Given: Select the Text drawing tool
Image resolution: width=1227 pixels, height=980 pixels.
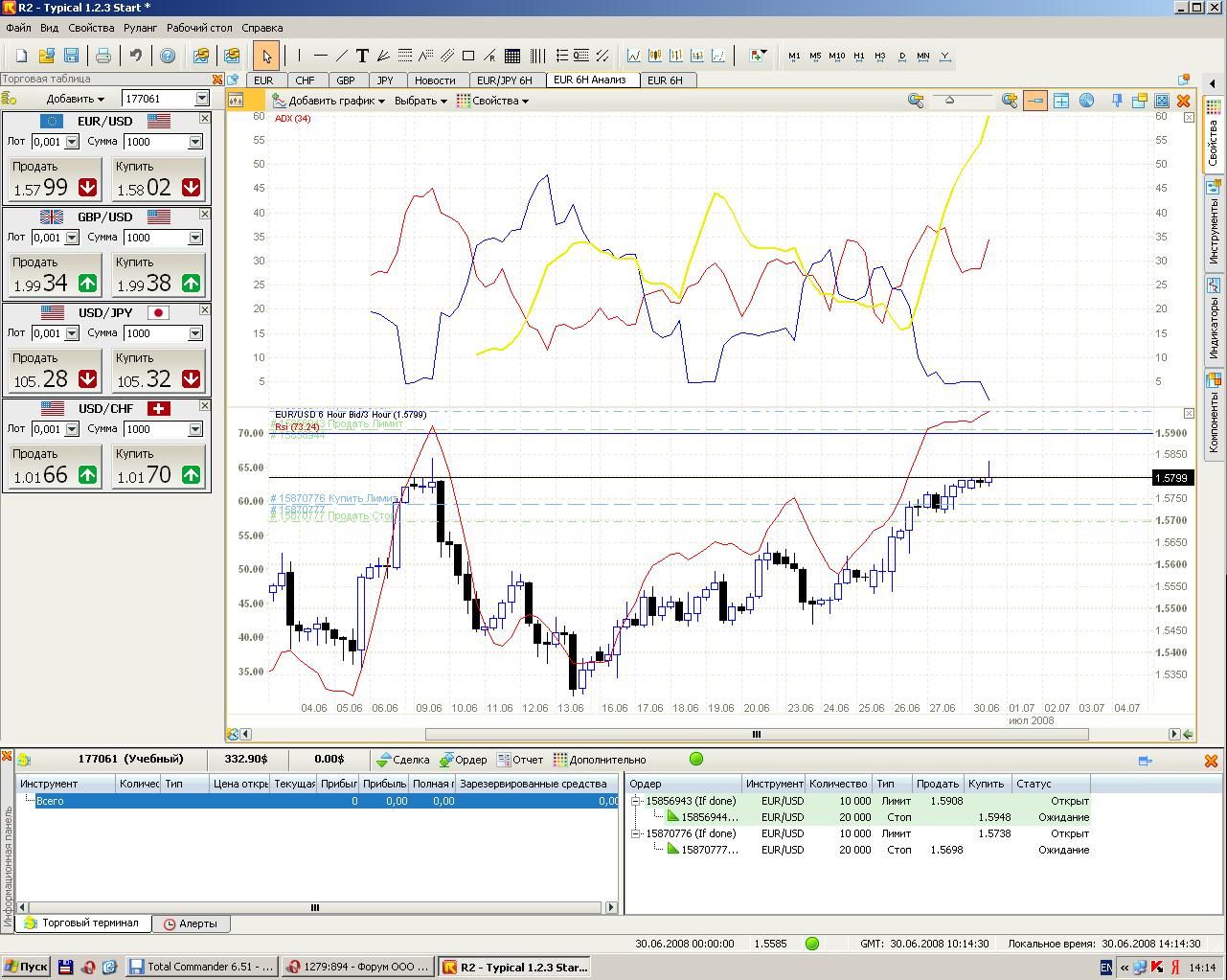Looking at the screenshot, I should [362, 56].
